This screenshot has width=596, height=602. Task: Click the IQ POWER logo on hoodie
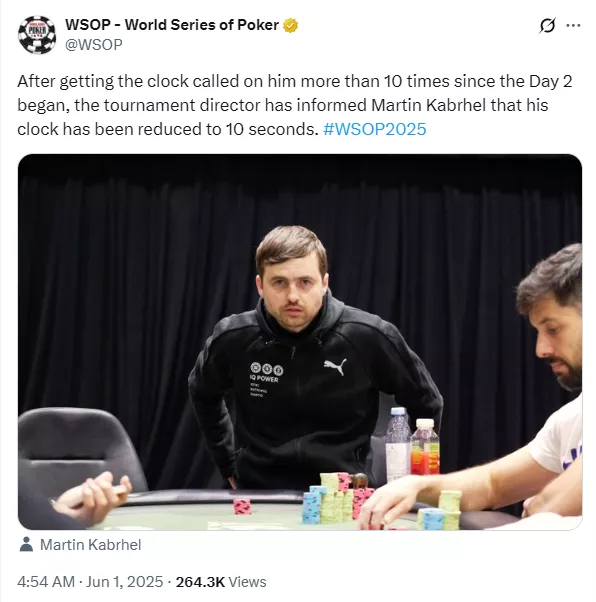267,372
